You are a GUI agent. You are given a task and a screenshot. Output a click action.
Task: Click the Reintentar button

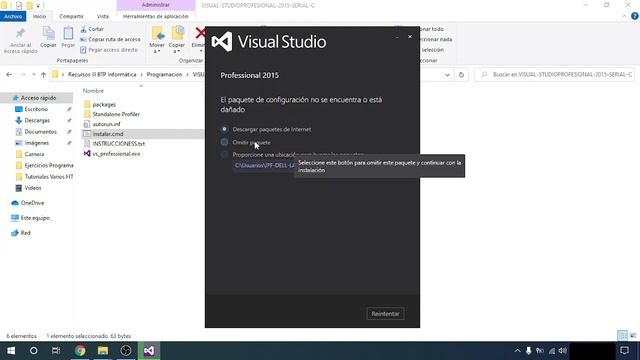[385, 313]
